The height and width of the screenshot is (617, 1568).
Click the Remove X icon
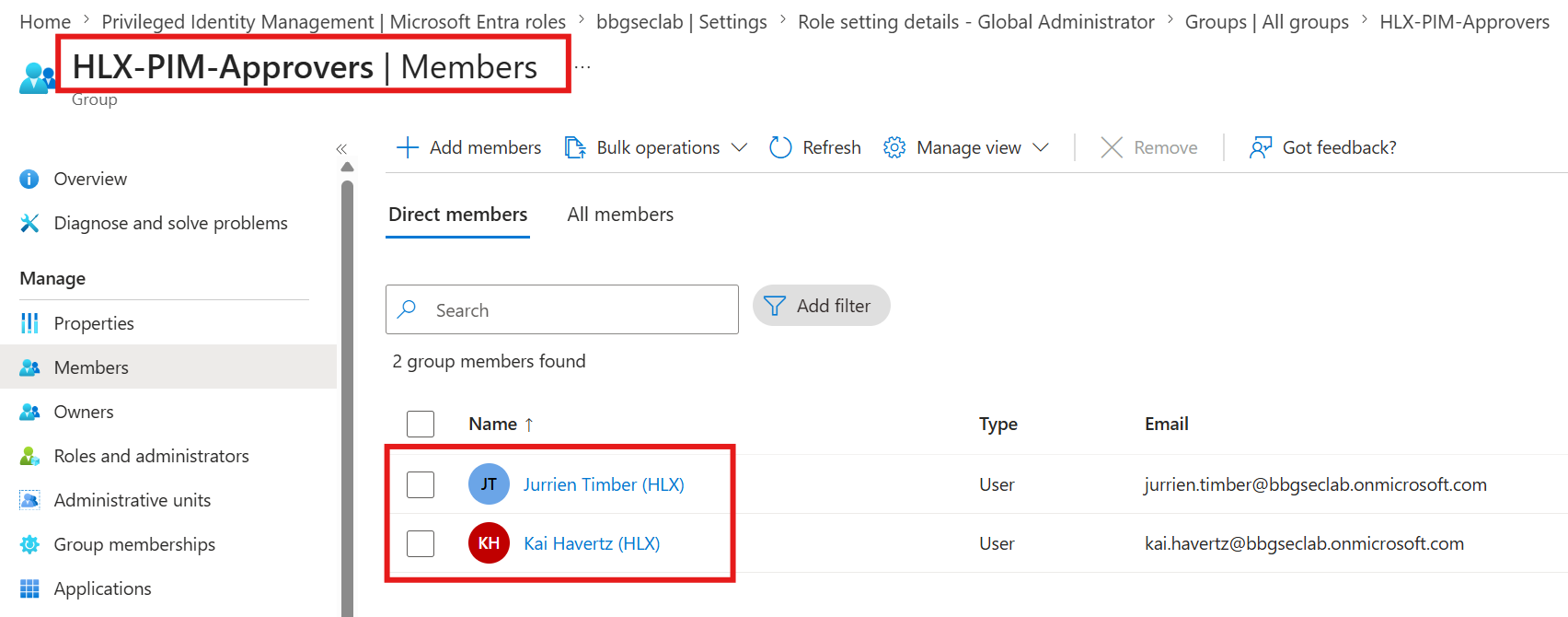1112,147
